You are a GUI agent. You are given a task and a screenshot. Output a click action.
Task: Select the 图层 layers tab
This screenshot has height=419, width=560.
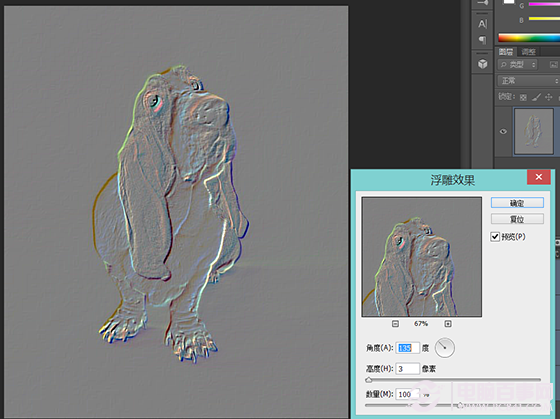[506, 52]
